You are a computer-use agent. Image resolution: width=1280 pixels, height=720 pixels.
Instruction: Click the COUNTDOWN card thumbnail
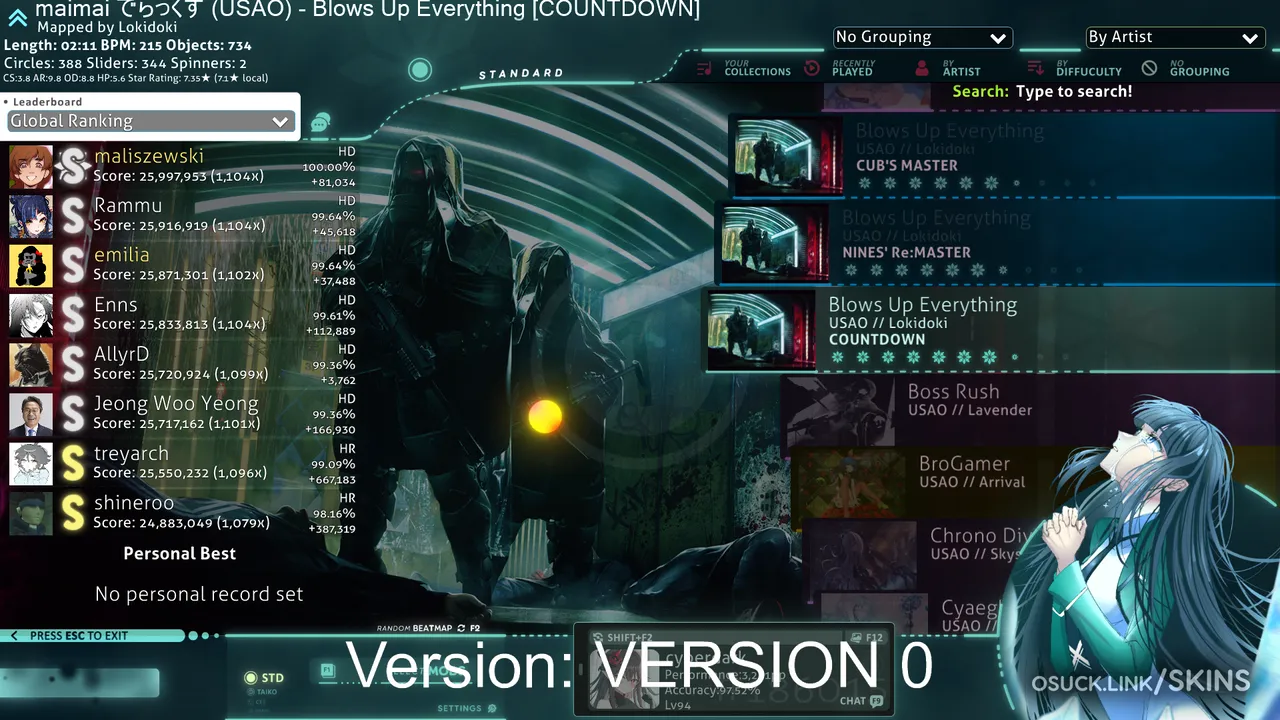coord(761,330)
